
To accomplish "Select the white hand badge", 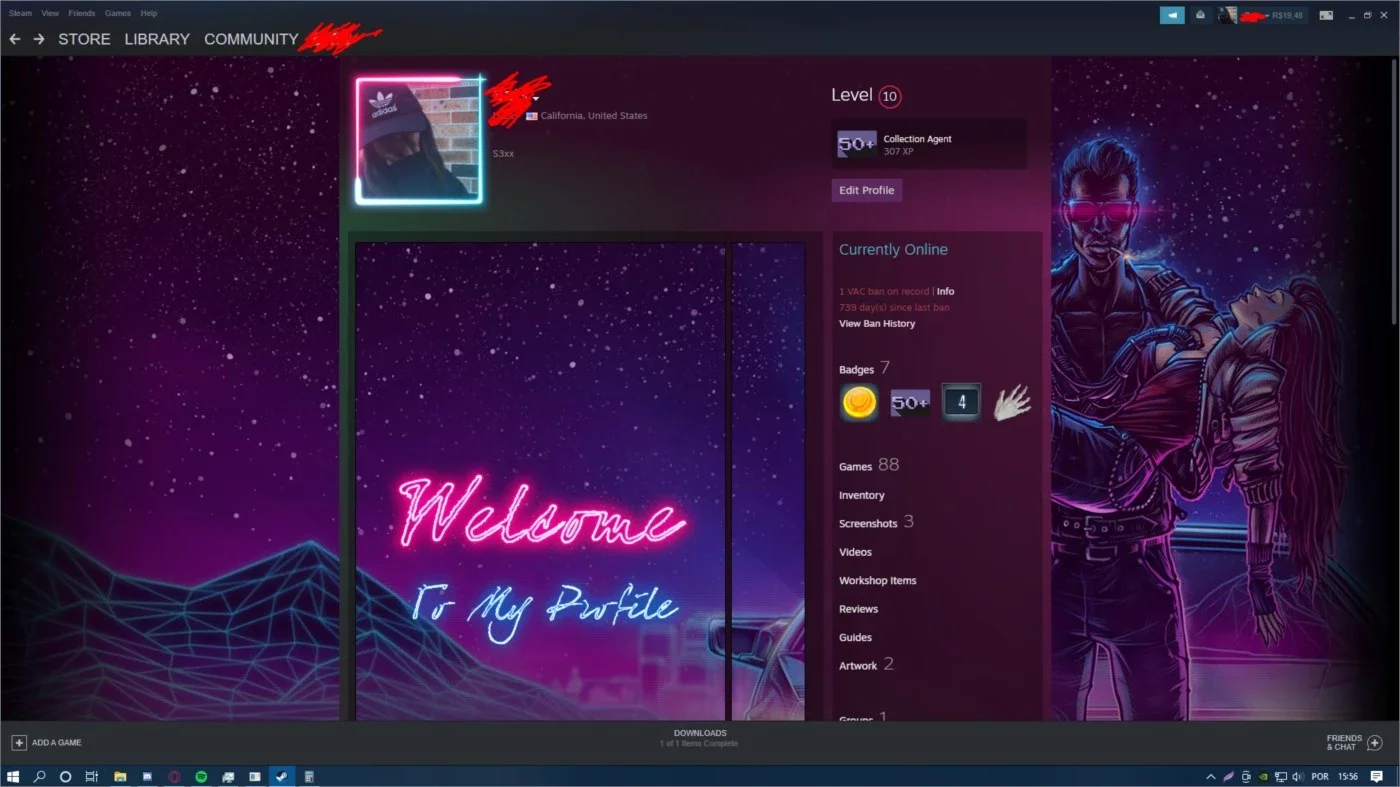I will click(1011, 402).
